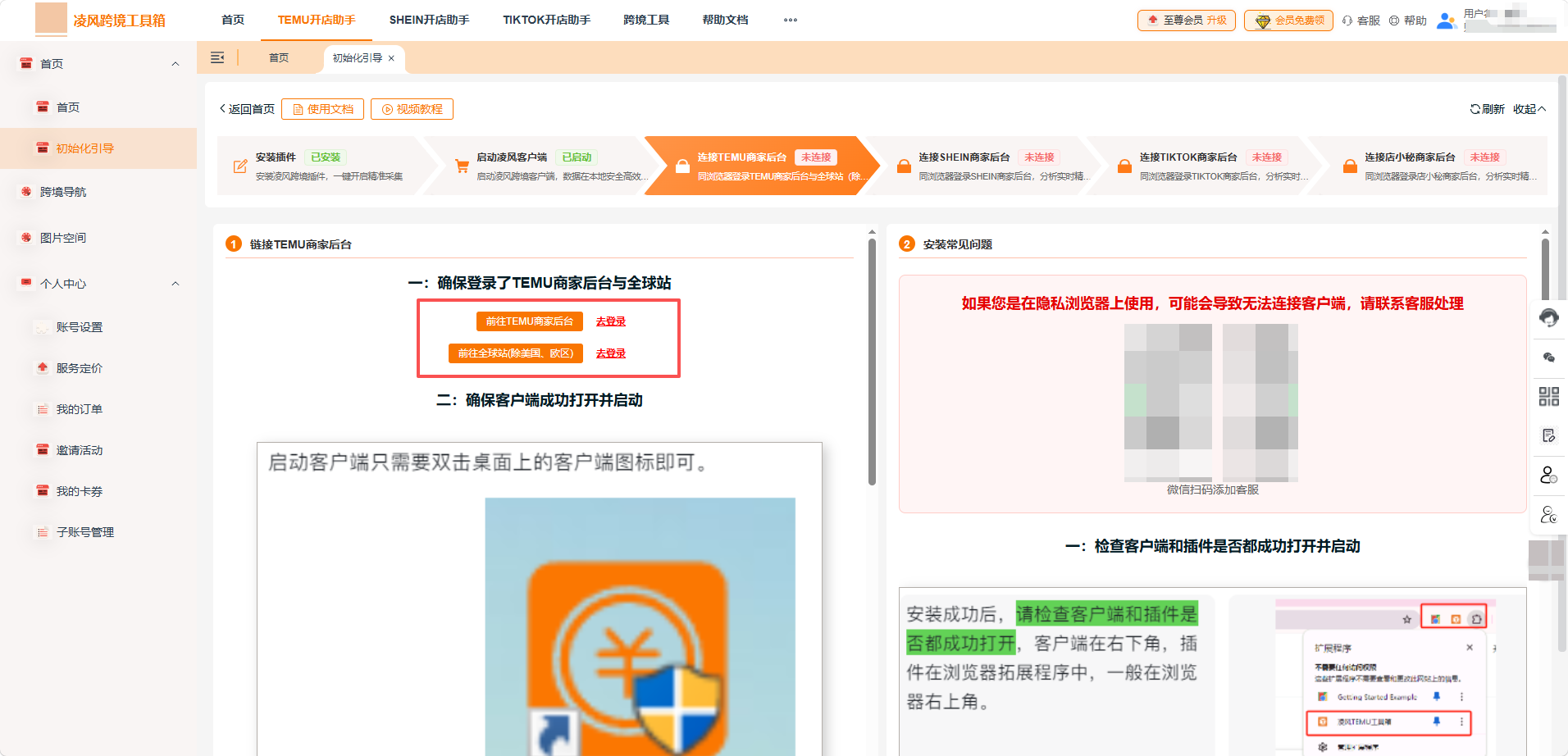Viewport: 1568px width, 756px height.
Task: Open 视频教程 button
Action: tap(412, 109)
